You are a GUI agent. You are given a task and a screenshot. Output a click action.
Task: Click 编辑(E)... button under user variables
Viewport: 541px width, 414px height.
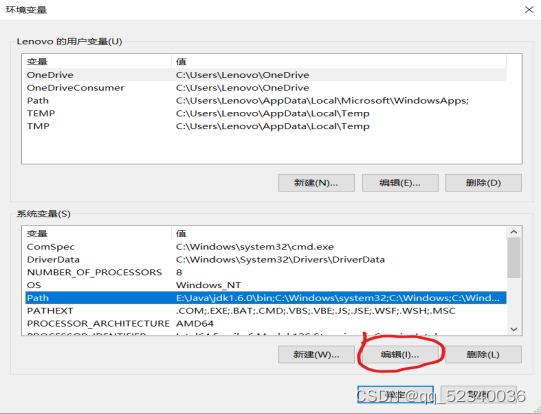[x=400, y=183]
